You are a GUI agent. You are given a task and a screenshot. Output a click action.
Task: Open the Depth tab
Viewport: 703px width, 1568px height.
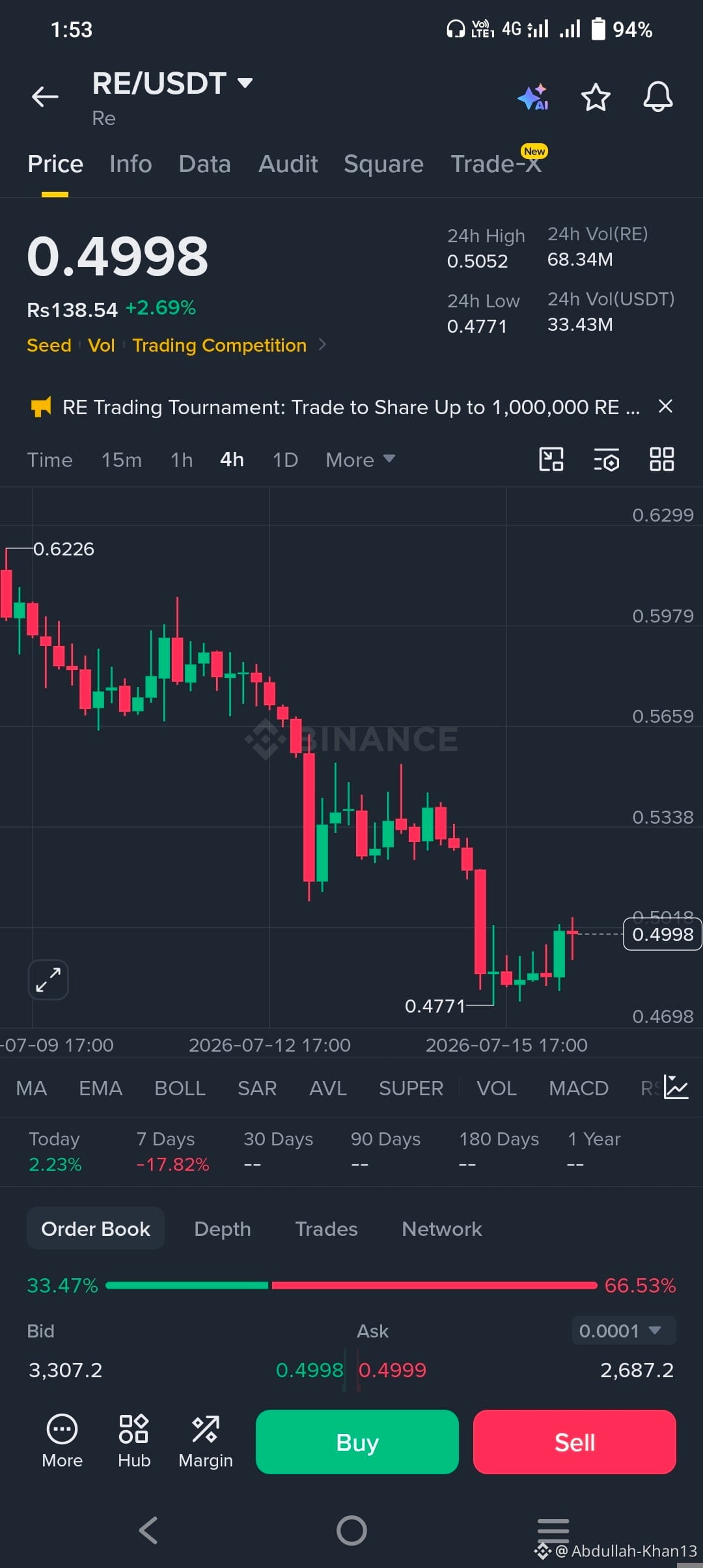pyautogui.click(x=223, y=1229)
